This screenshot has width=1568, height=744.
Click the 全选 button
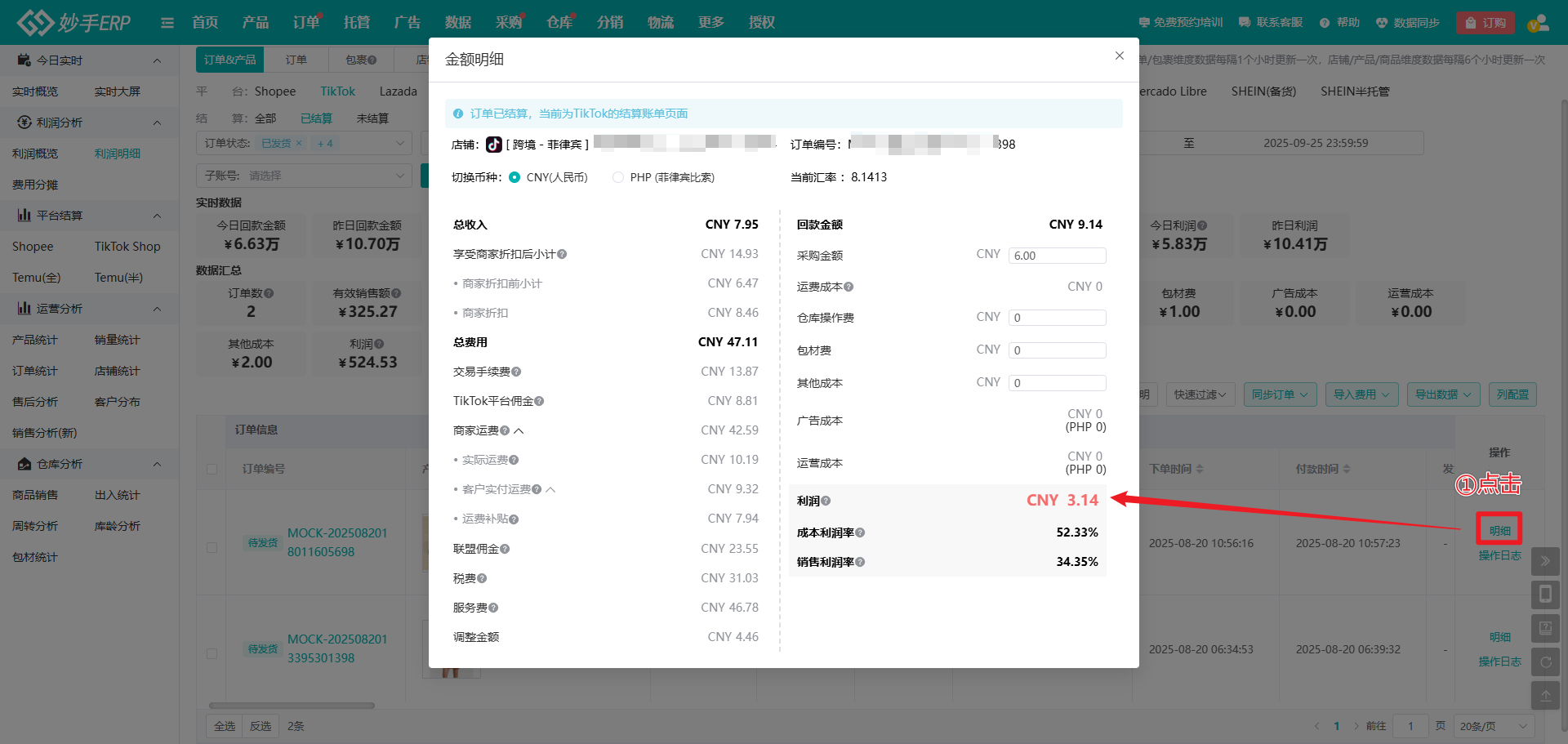click(x=225, y=726)
